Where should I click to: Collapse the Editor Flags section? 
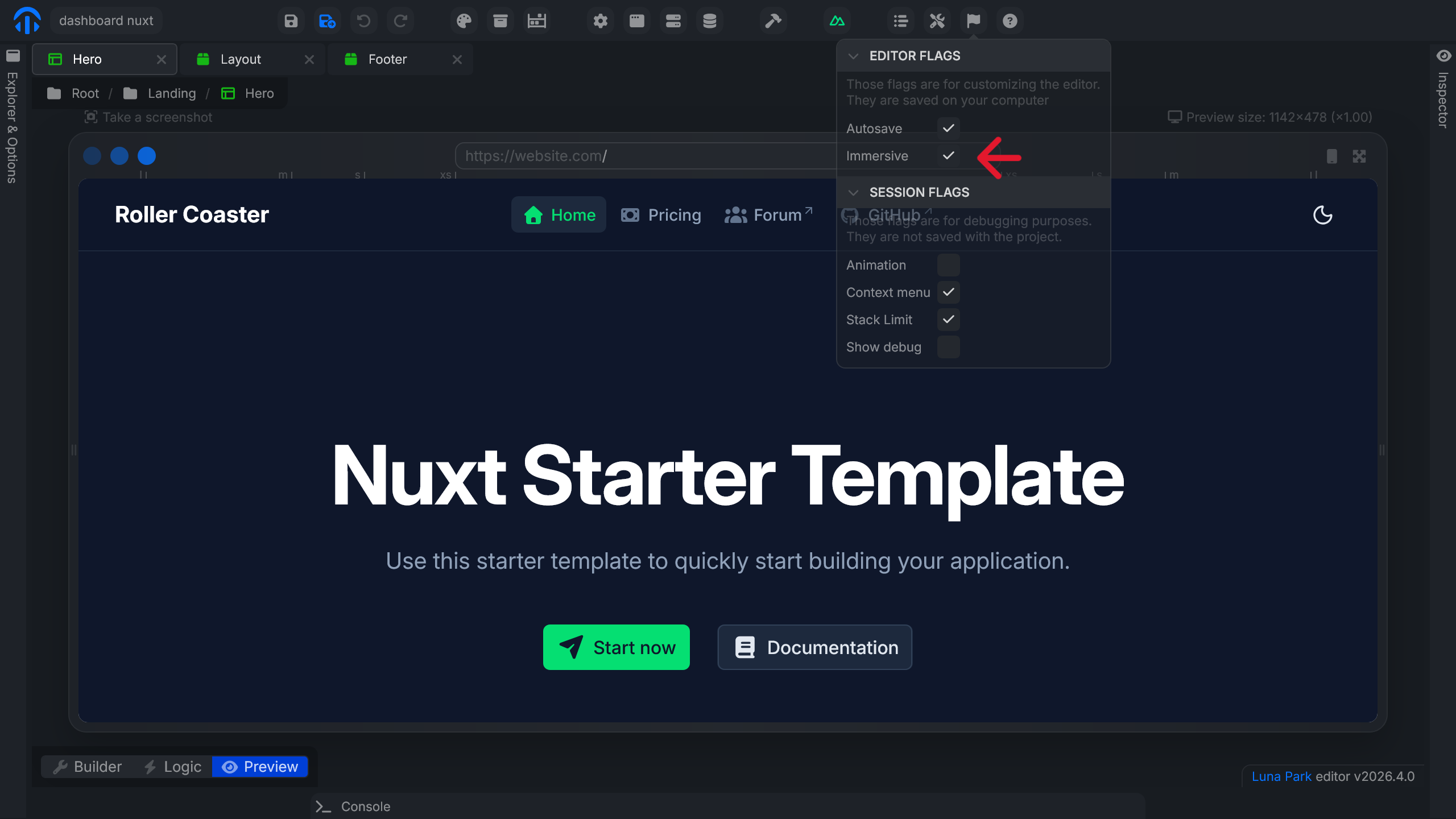pyautogui.click(x=974, y=56)
